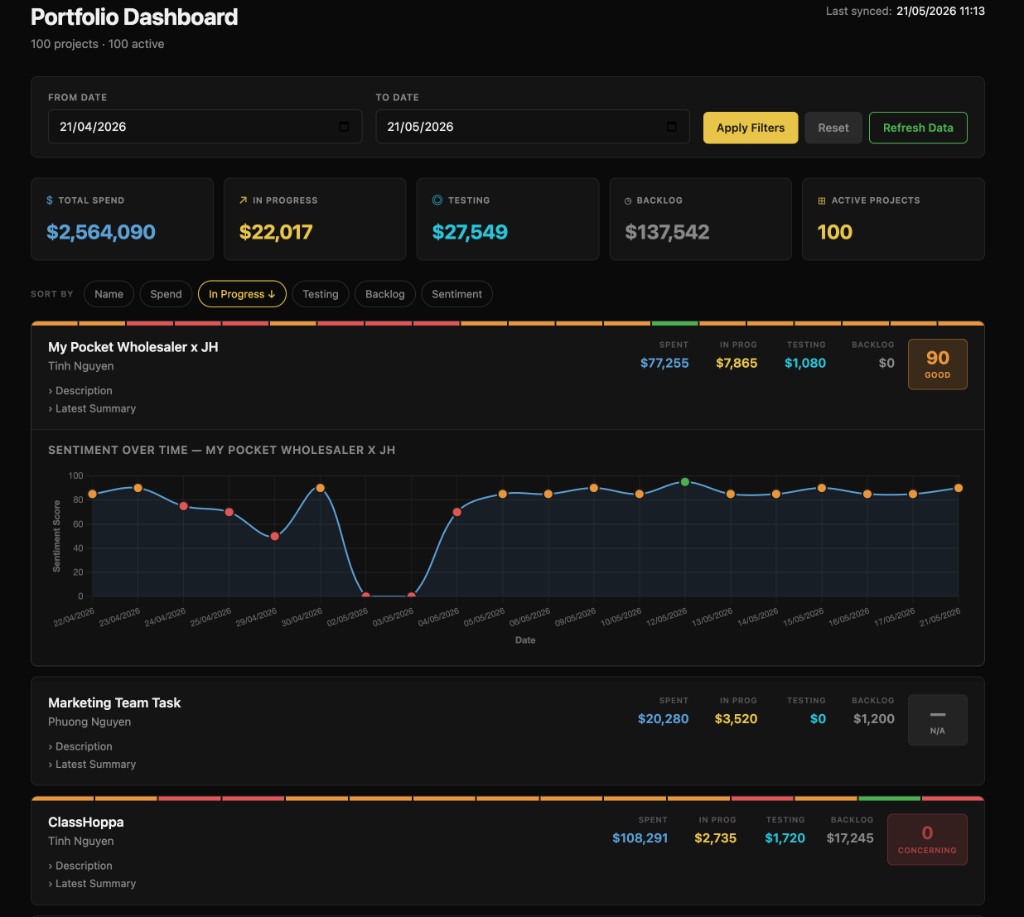This screenshot has width=1024, height=917.
Task: Click Phuong Nguyen owner name
Action: 89,722
